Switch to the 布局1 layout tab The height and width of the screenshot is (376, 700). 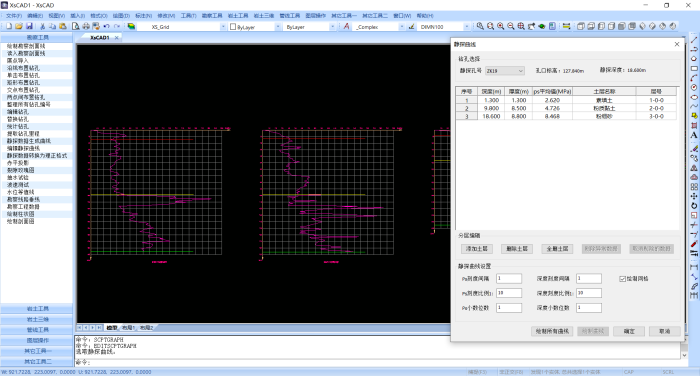coord(129,328)
